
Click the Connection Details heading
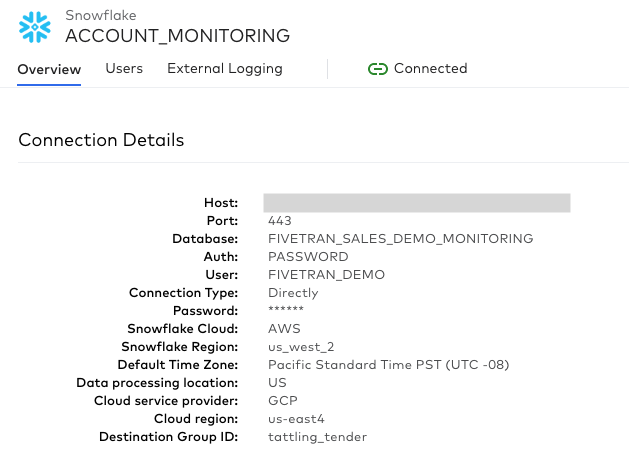[x=101, y=140]
